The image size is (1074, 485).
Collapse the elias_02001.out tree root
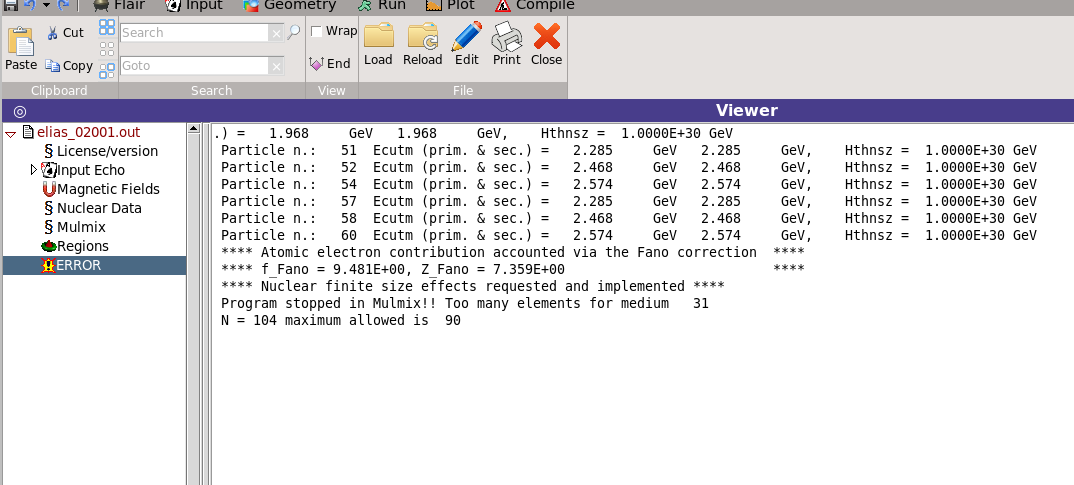tap(11, 132)
